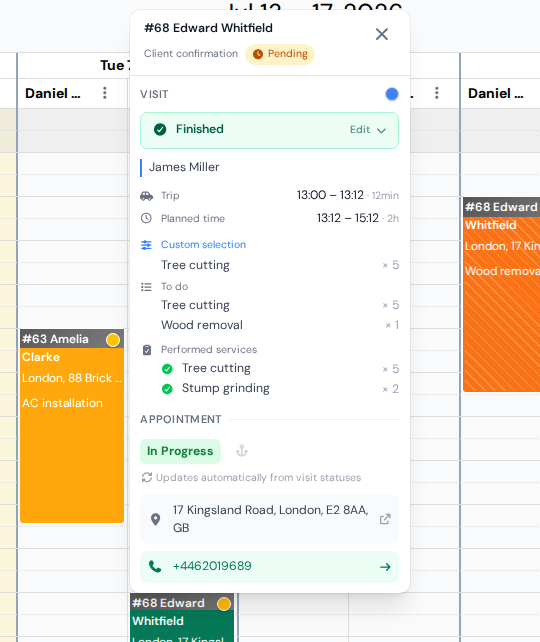Expand the Finished status Edit dropdown

click(x=368, y=130)
